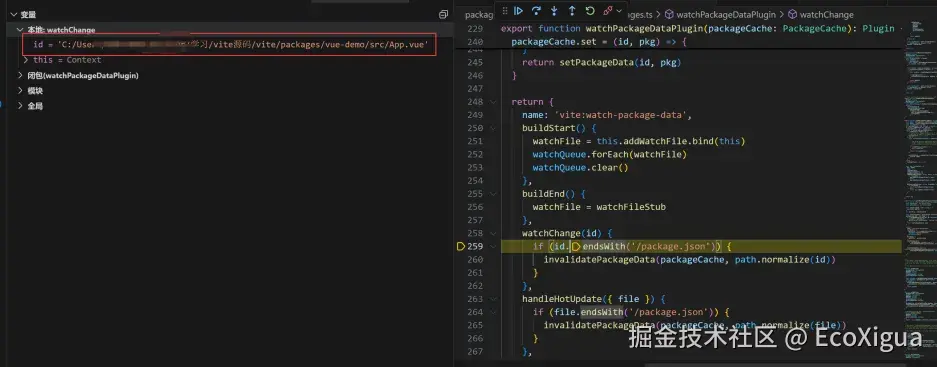The height and width of the screenshot is (367, 937).
Task: Select the id variable path value
Action: pos(243,45)
